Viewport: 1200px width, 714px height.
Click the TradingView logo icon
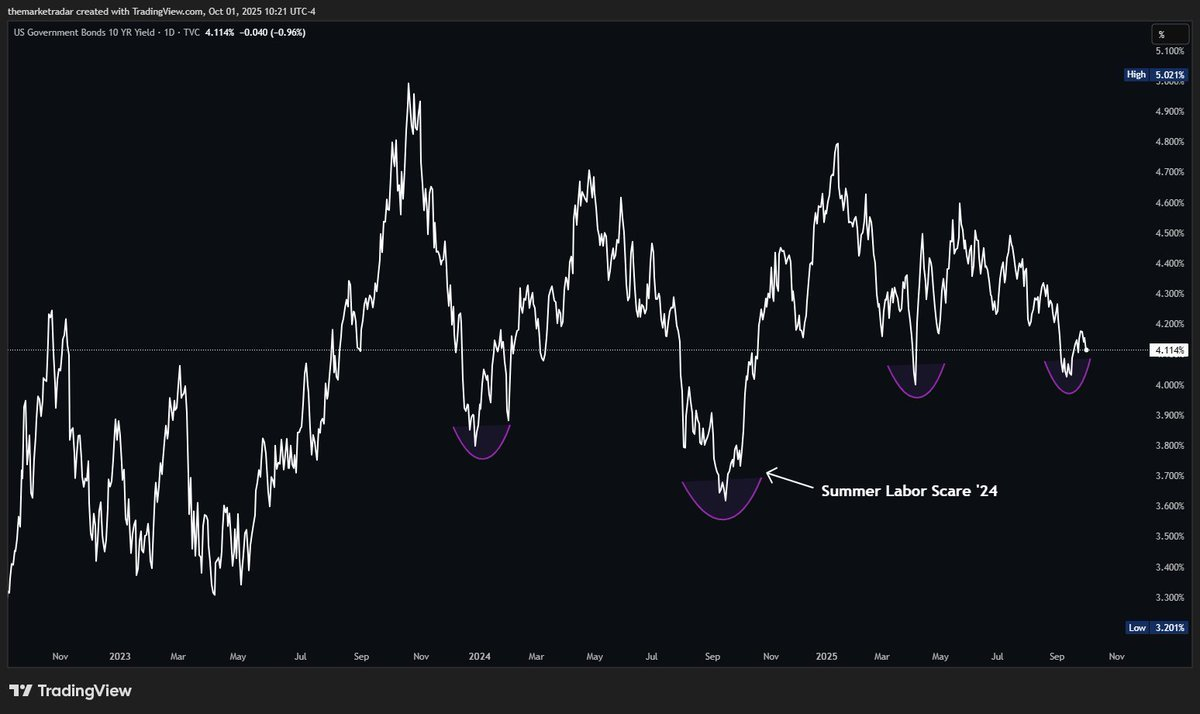pos(19,691)
